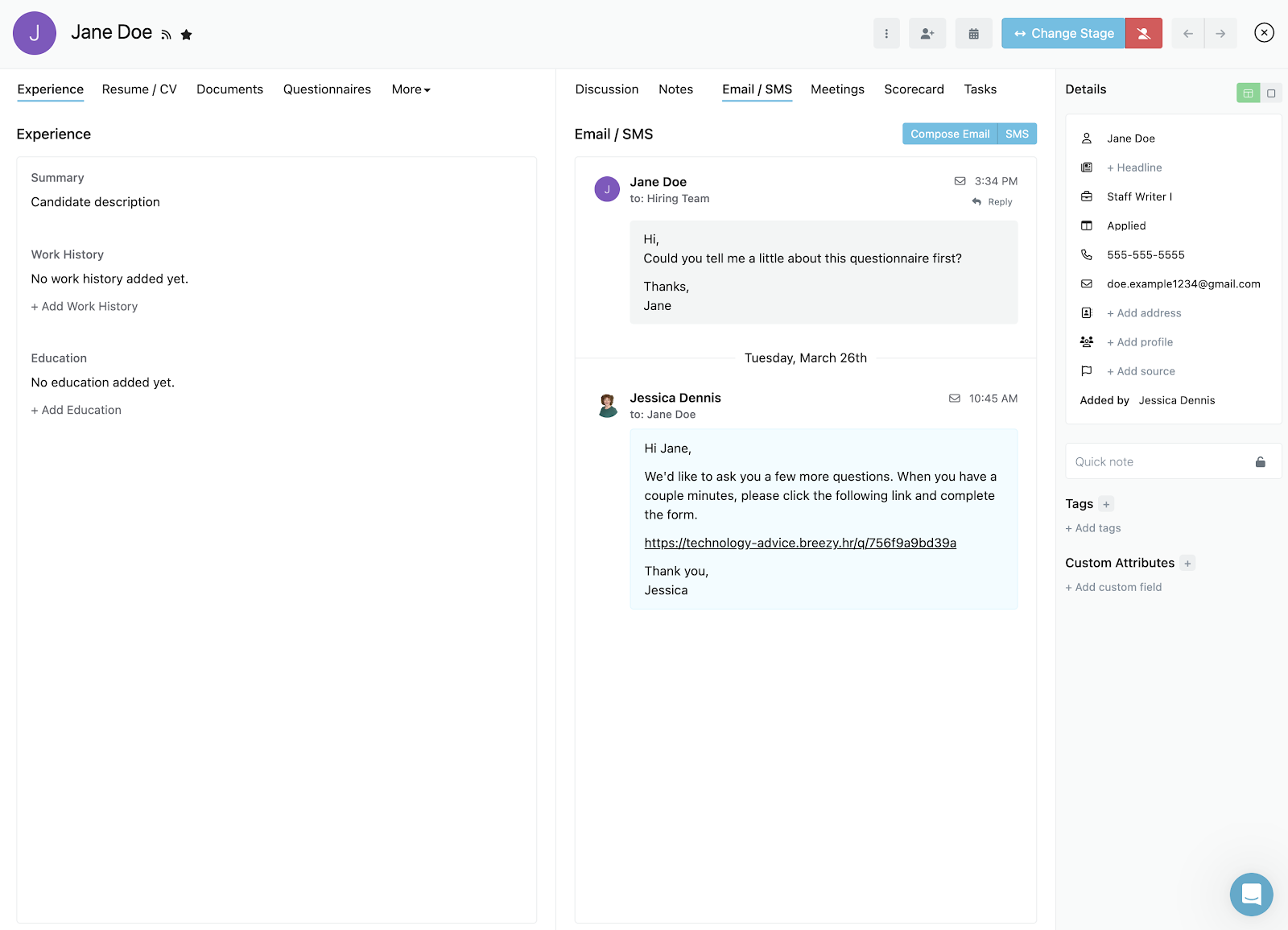Click the Change Stage button
Viewport: 1288px width, 930px height.
coord(1063,33)
